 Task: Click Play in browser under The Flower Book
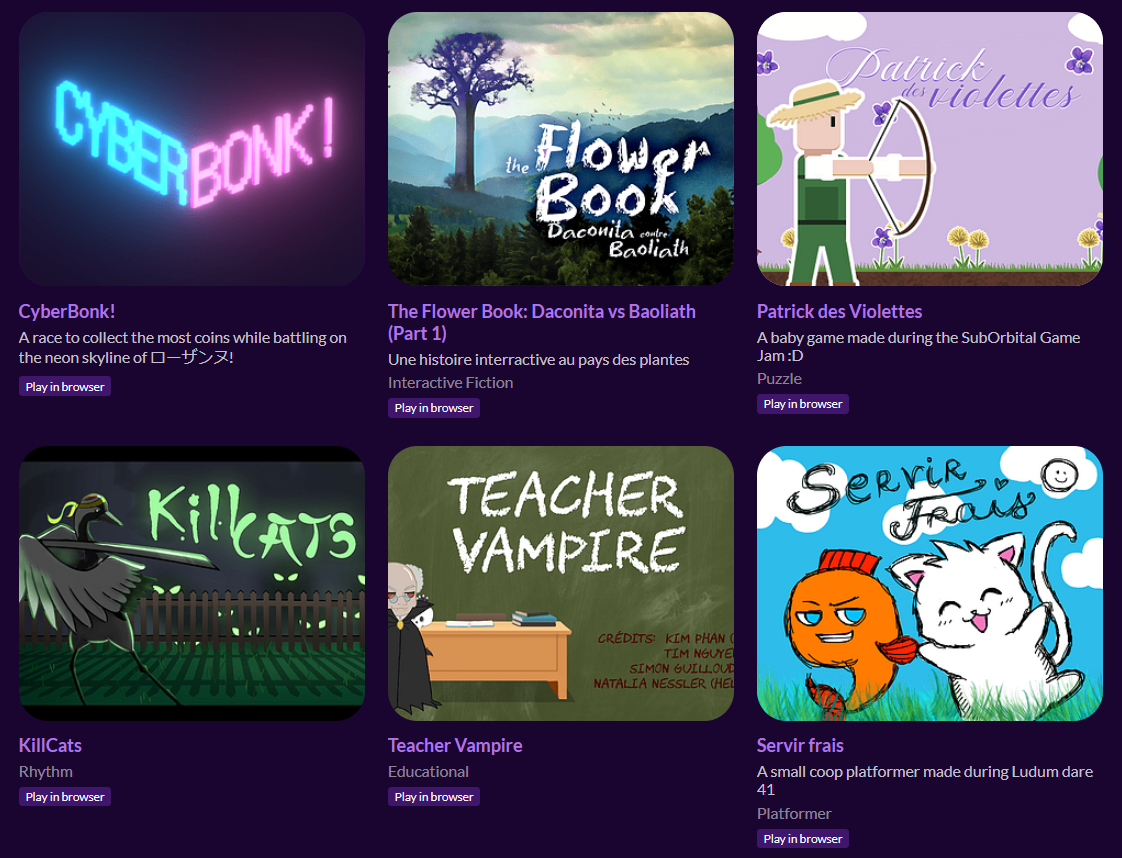click(434, 408)
